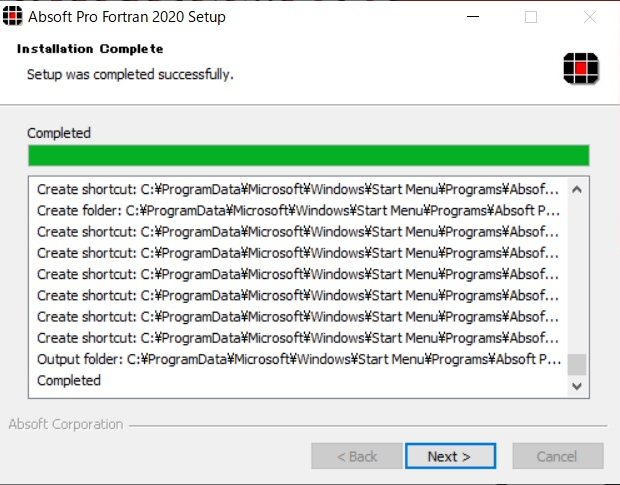Click the log scroll down arrow
This screenshot has height=485, width=620.
(x=577, y=386)
